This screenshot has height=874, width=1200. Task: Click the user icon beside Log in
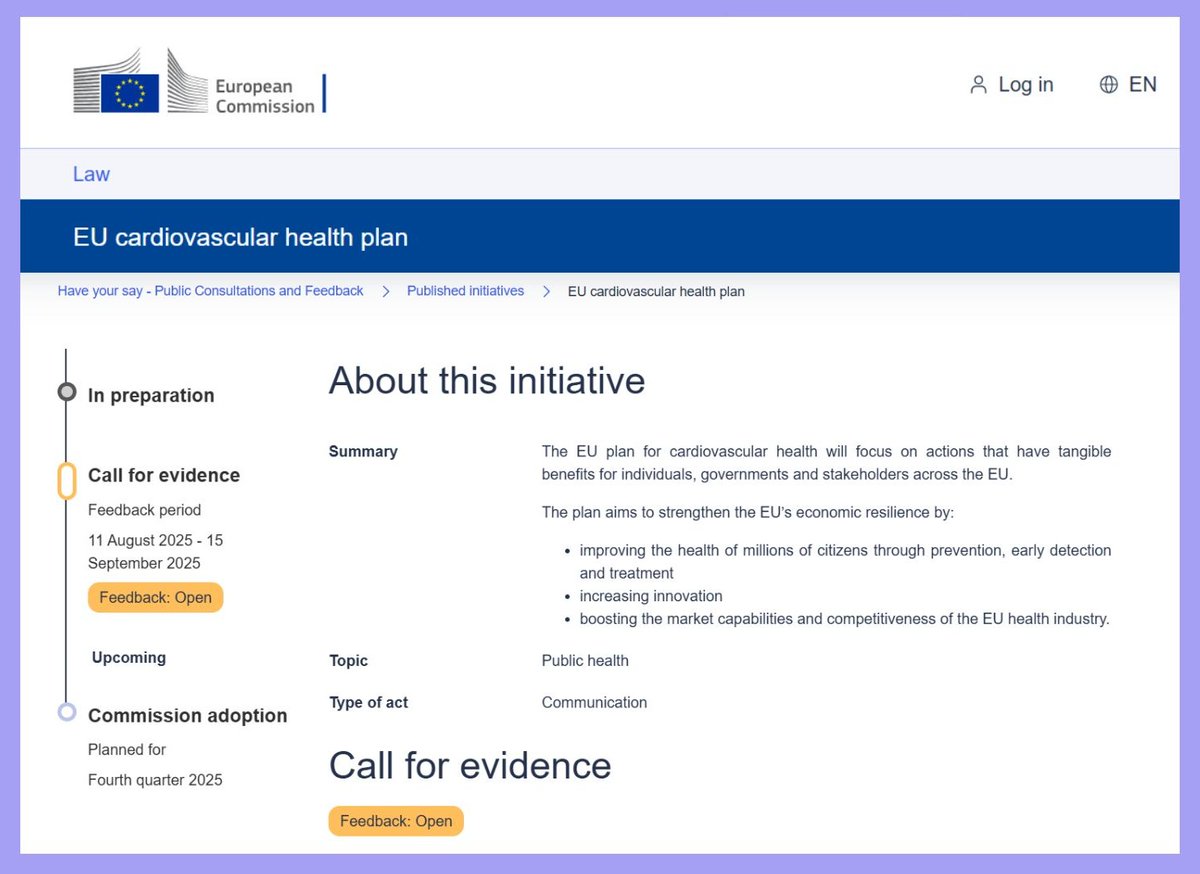[x=978, y=85]
